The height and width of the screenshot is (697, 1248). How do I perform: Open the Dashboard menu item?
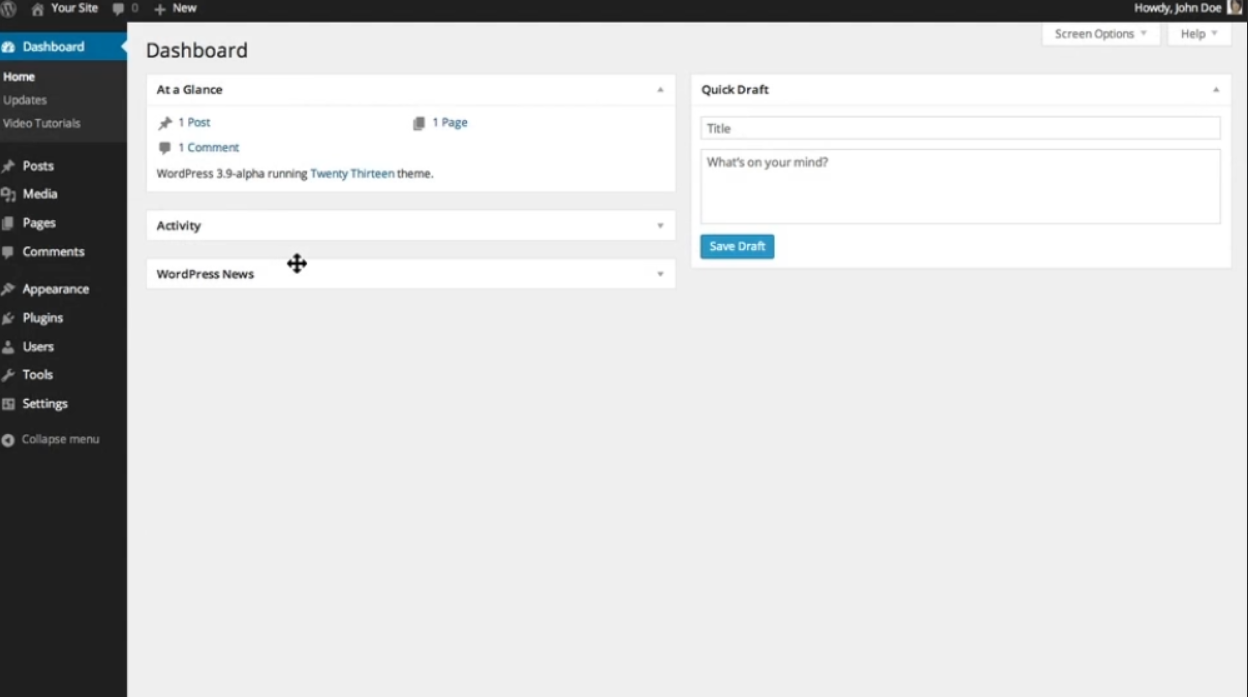63,47
